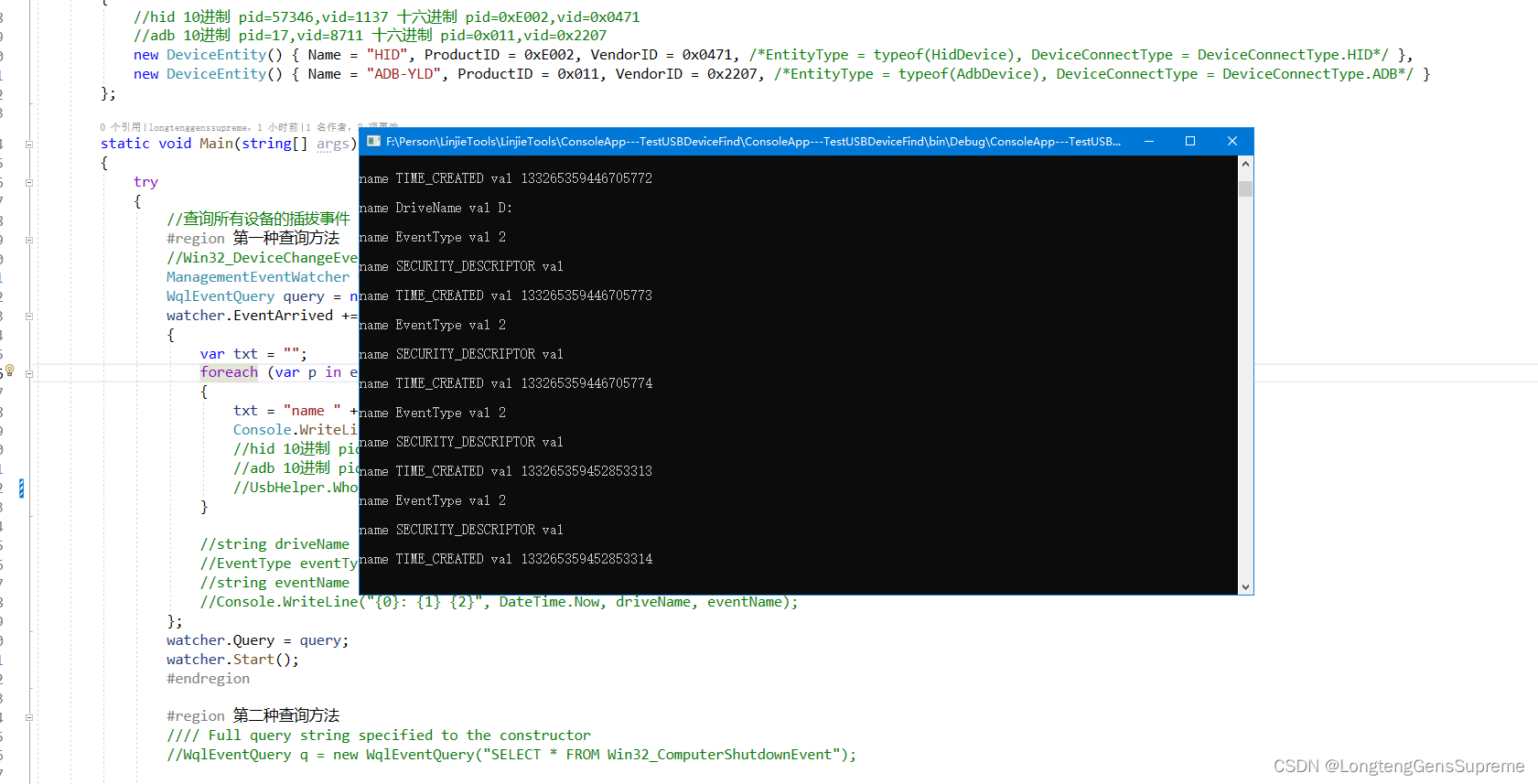Open the 1 名作者 CodeLens link
The width and height of the screenshot is (1538, 784).
pyautogui.click(x=327, y=127)
